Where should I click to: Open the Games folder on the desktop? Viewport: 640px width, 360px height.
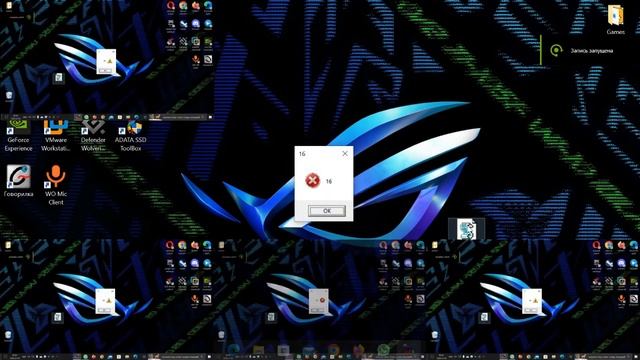coord(616,20)
